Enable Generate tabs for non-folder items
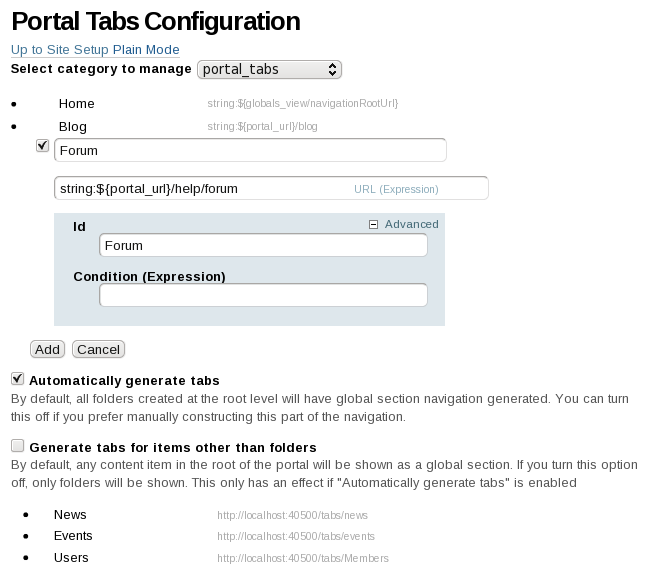654x577 pixels. [17, 446]
